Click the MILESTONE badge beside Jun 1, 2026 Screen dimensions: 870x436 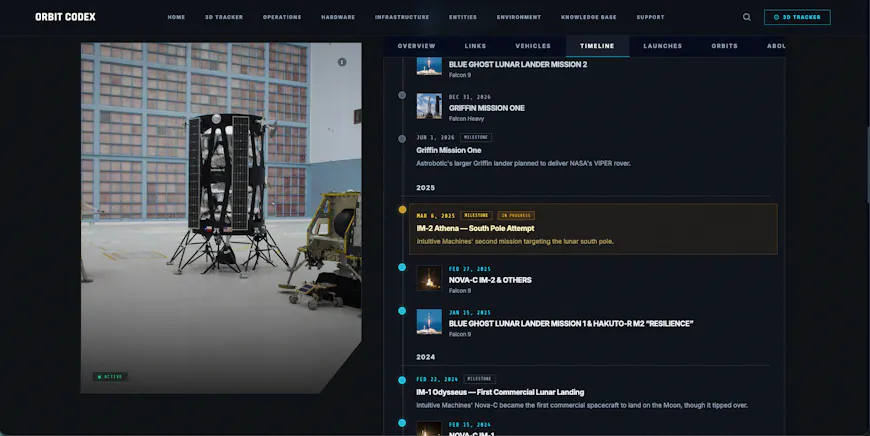coord(476,137)
